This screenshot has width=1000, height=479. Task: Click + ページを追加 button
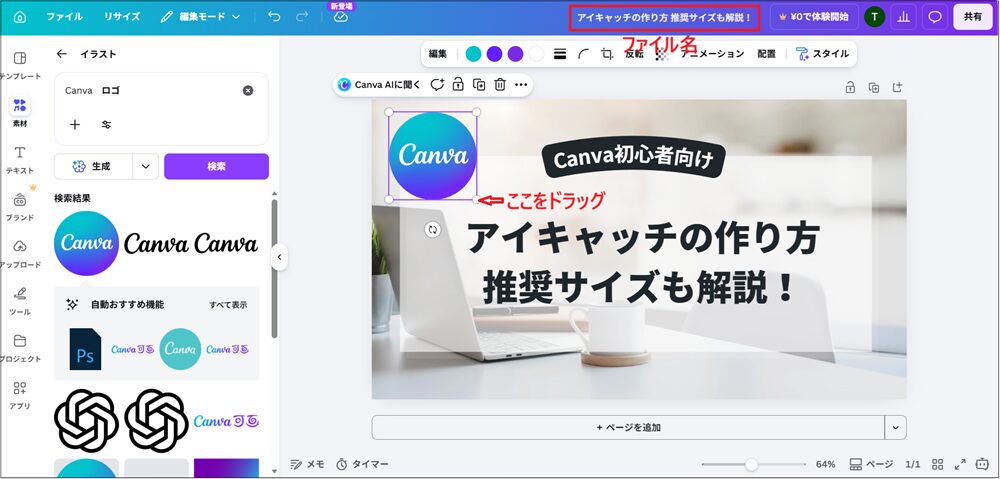(x=628, y=427)
